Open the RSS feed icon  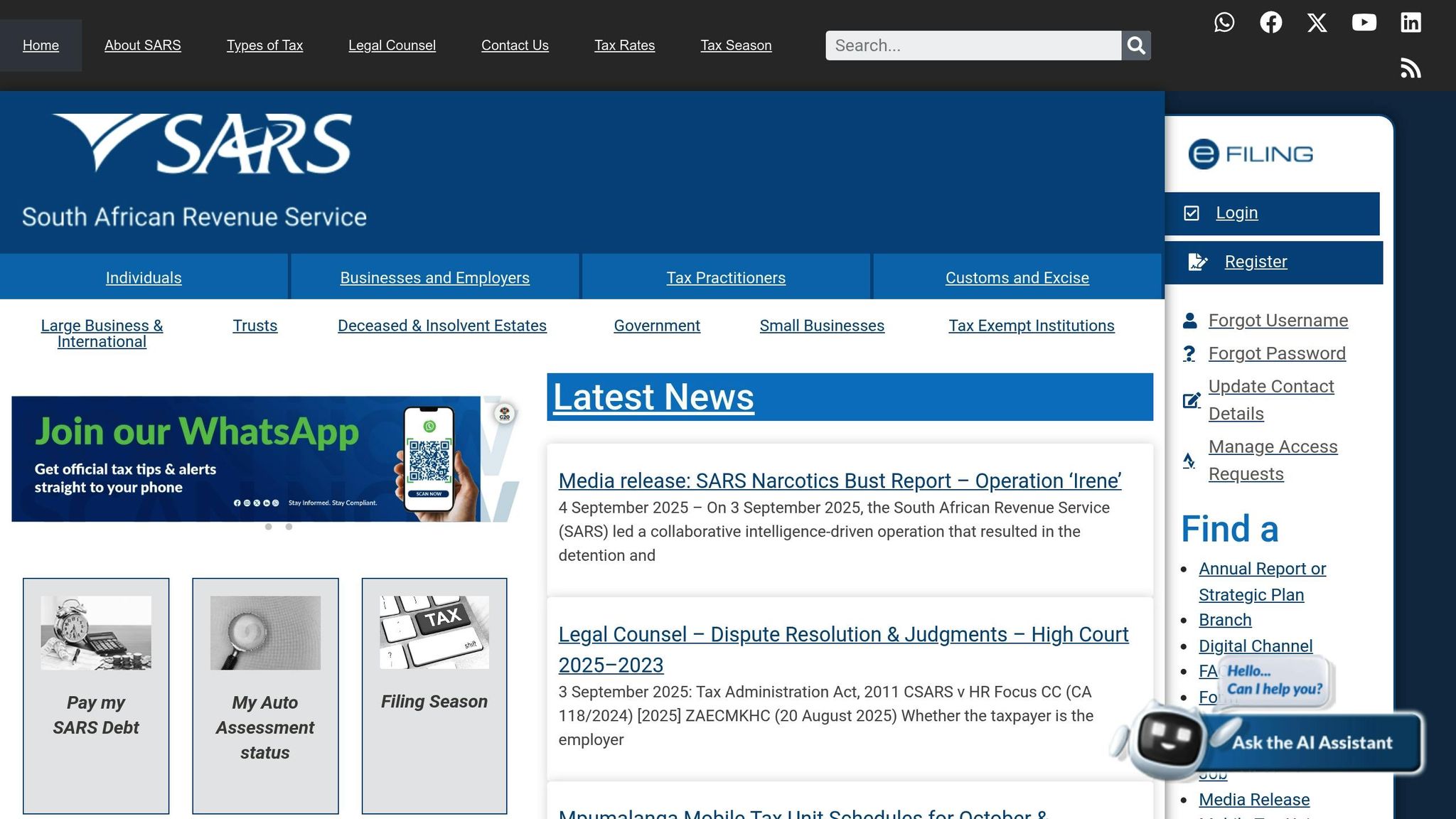[1411, 68]
